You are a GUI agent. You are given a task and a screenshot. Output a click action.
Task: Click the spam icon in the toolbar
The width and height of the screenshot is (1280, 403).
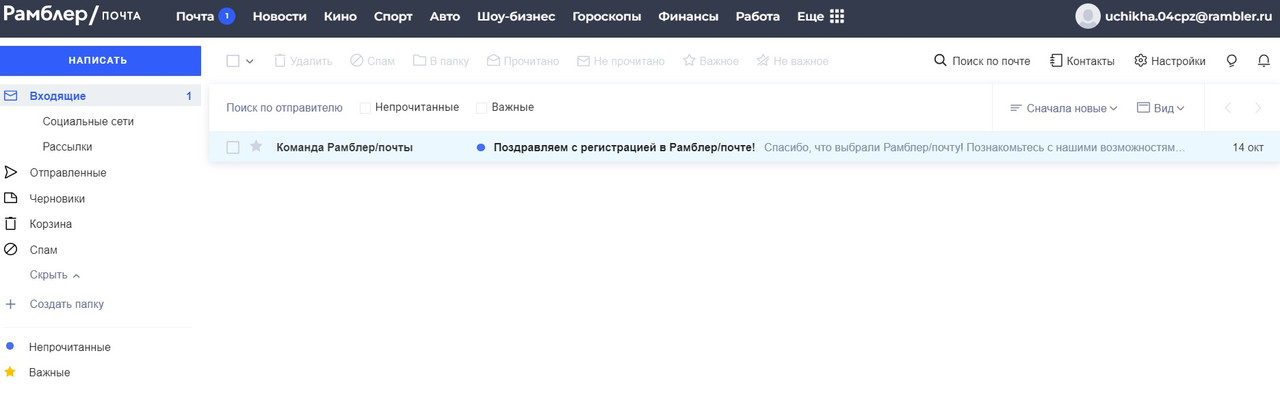(x=357, y=61)
